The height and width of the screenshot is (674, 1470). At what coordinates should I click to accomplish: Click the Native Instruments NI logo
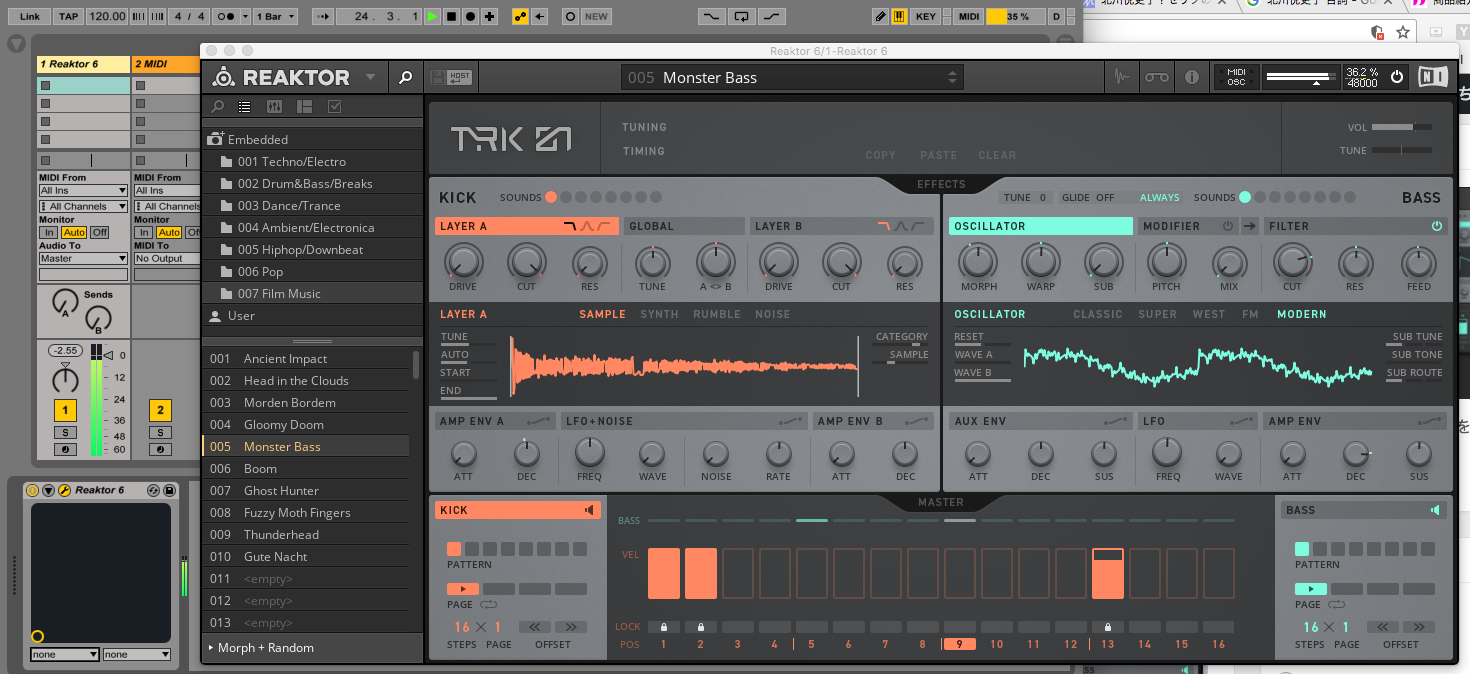click(x=1432, y=77)
